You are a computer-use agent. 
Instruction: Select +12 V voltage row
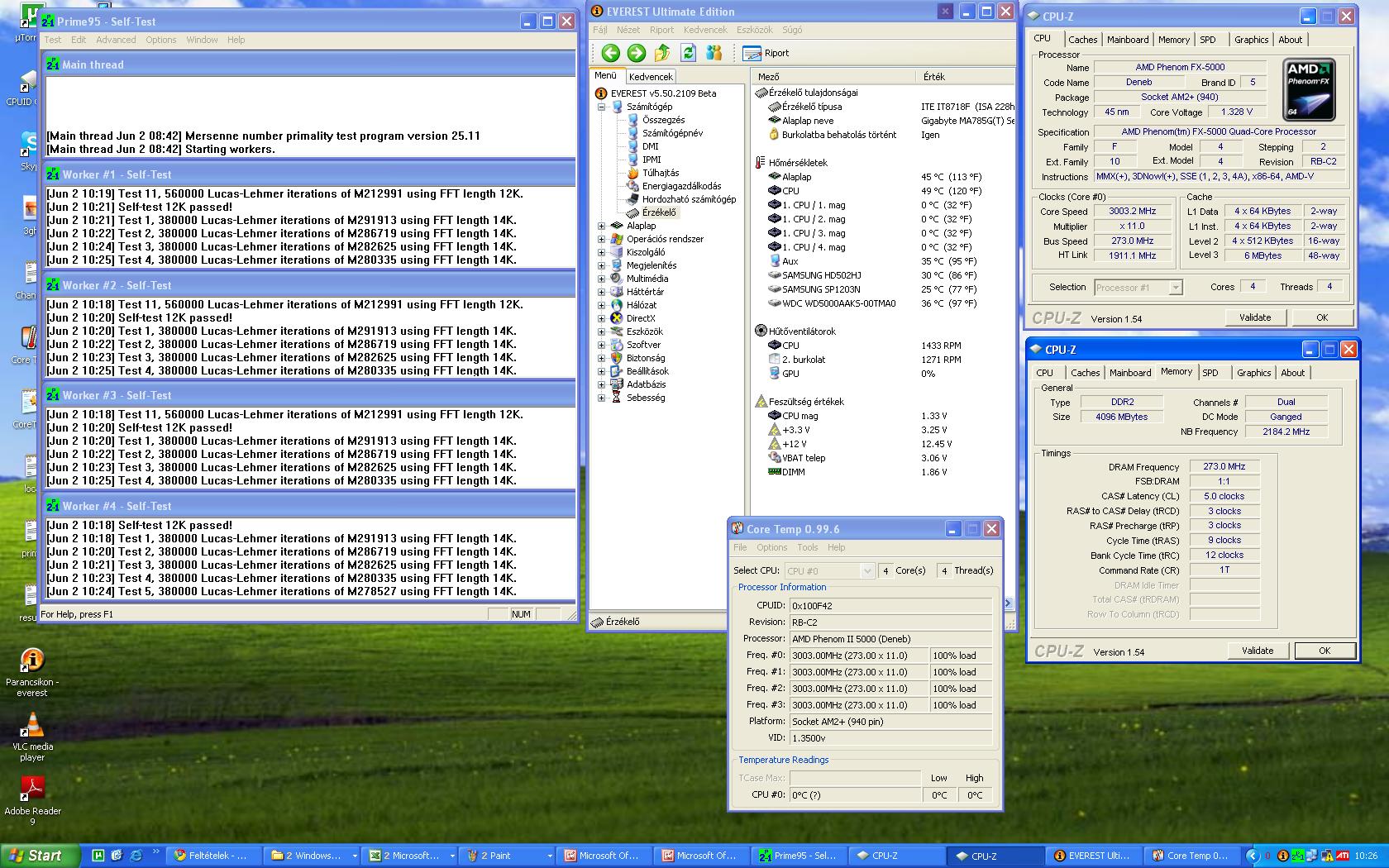pos(884,444)
